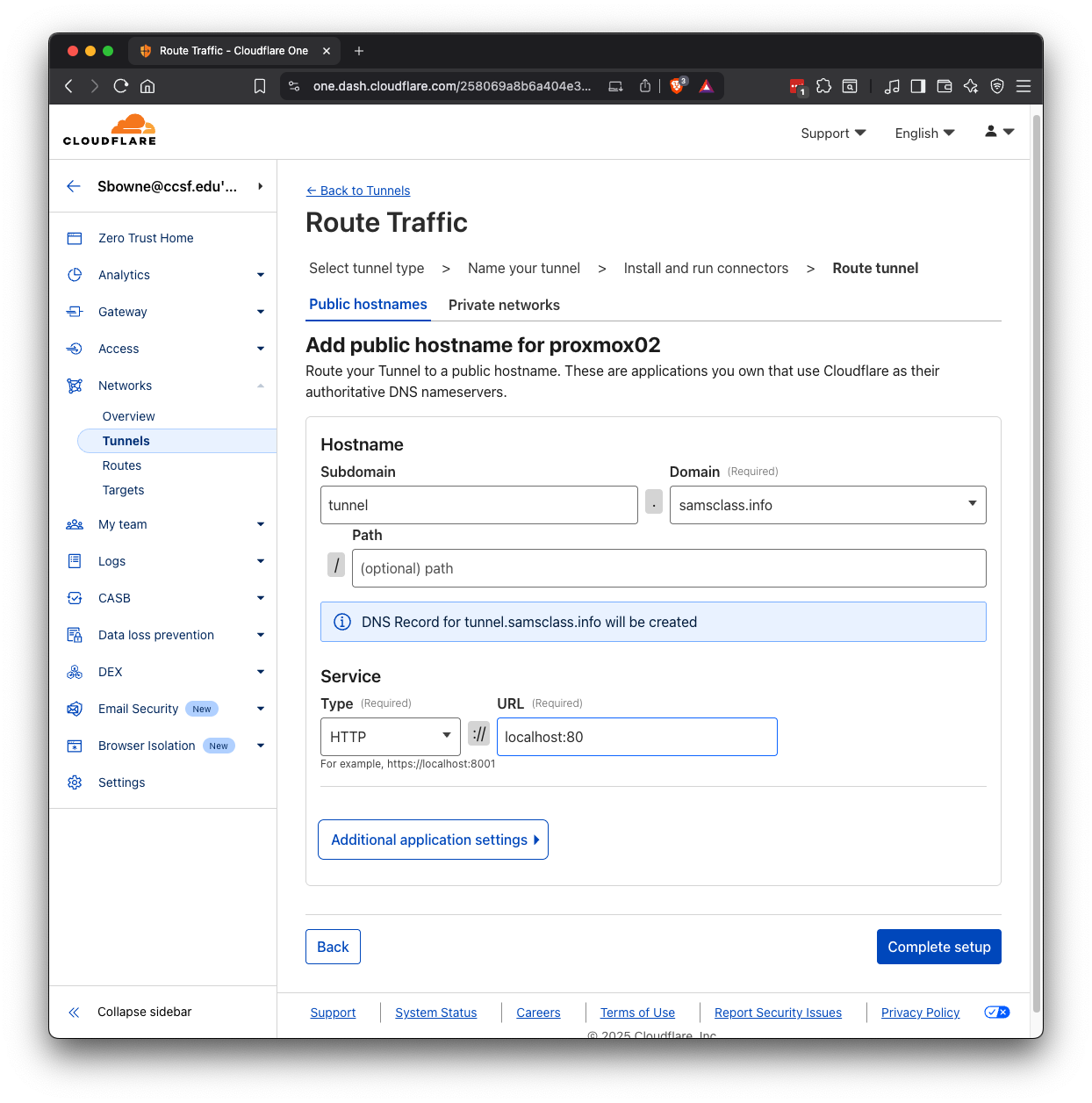1092x1103 pixels.
Task: Select Tunnels in the sidebar
Action: click(176, 441)
